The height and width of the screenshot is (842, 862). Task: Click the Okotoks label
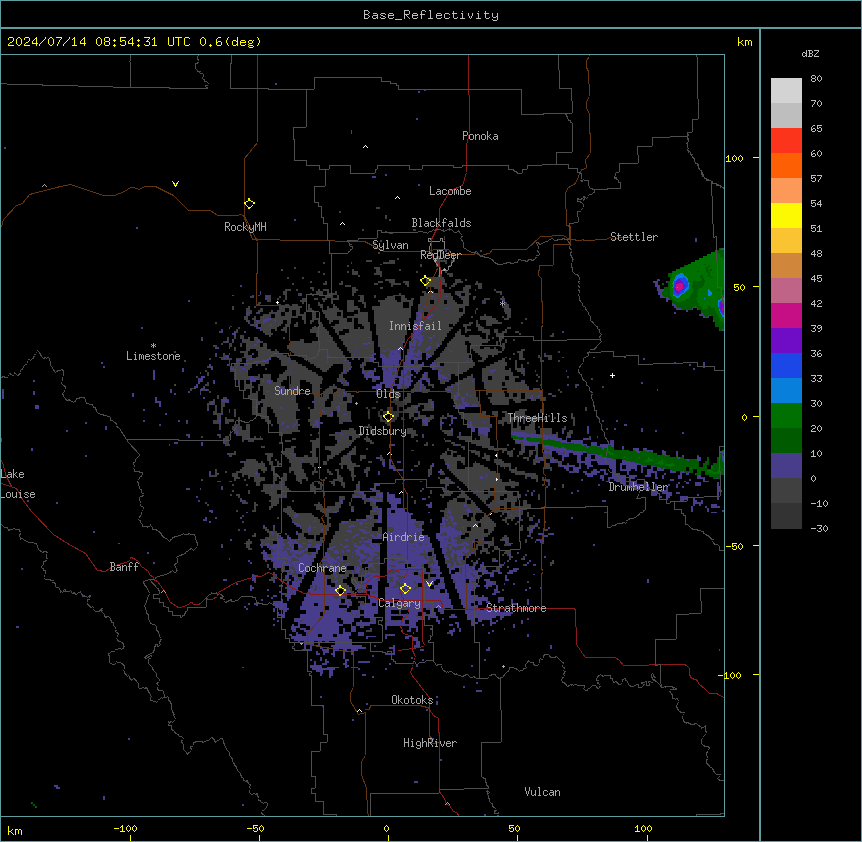412,700
